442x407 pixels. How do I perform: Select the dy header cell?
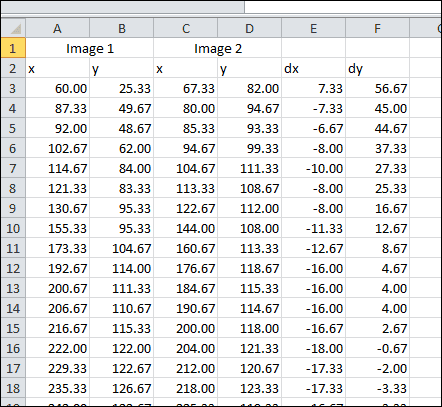tap(377, 68)
